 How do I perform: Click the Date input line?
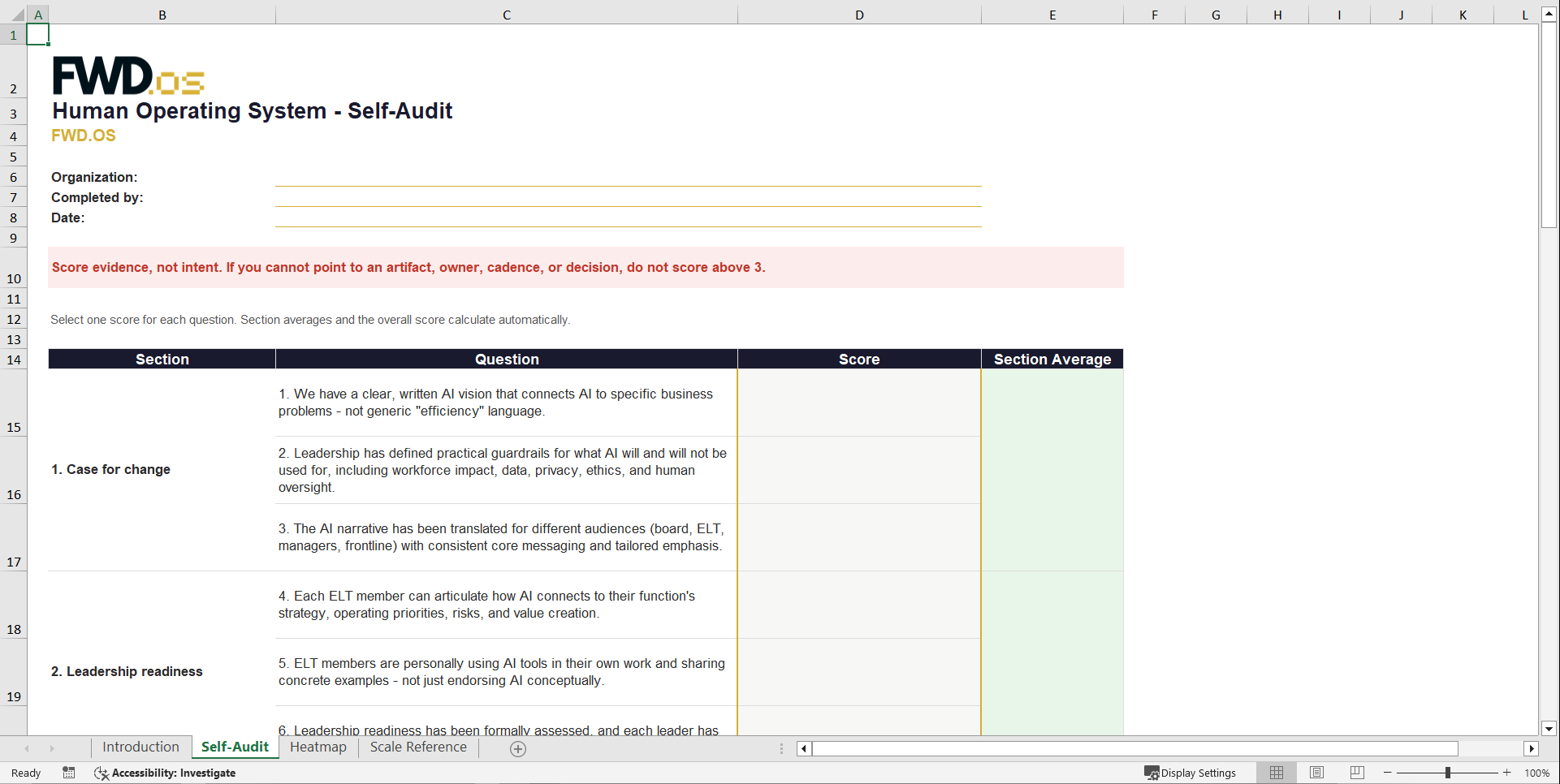(629, 218)
